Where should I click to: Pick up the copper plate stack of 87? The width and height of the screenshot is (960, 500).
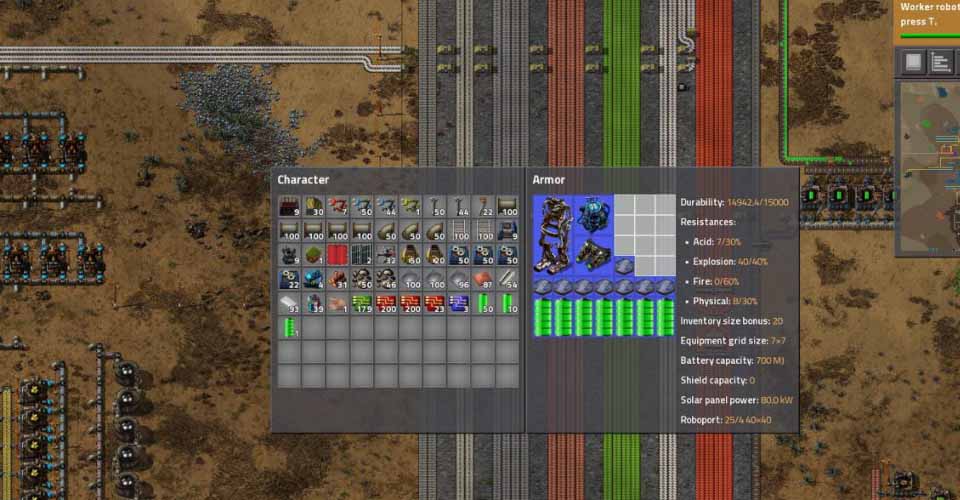[x=483, y=279]
